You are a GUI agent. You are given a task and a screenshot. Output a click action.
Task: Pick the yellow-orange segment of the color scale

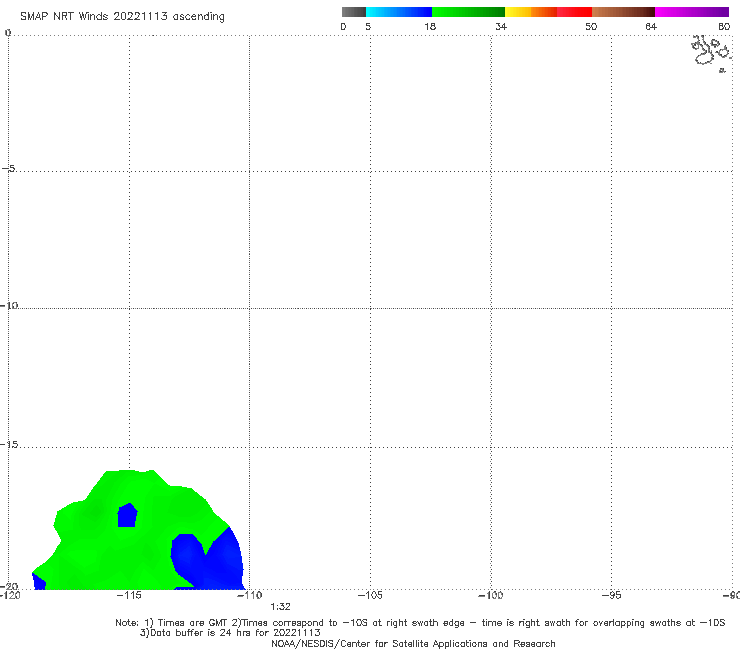tap(531, 12)
